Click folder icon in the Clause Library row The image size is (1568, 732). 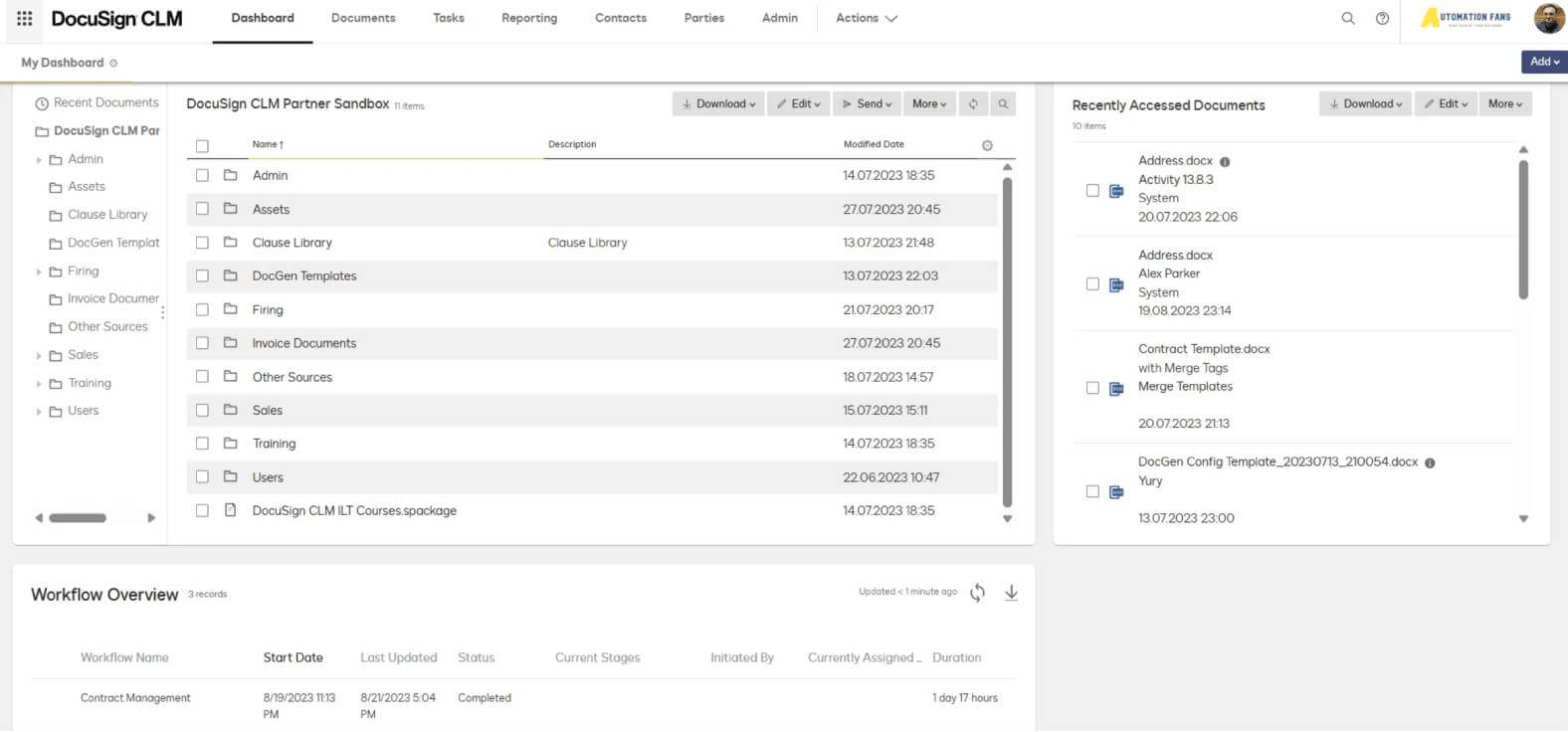[231, 242]
